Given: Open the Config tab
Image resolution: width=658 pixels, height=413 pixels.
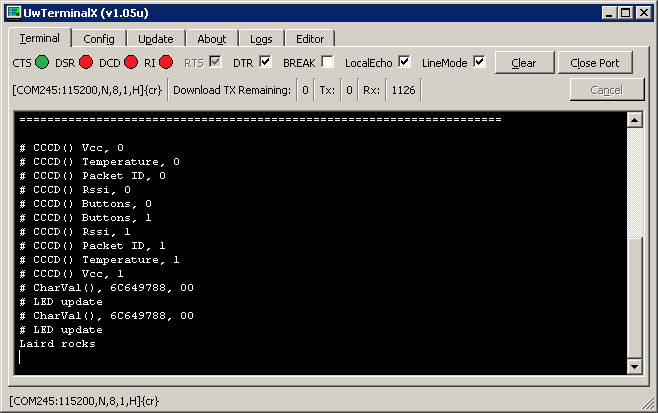Looking at the screenshot, I should [x=99, y=39].
